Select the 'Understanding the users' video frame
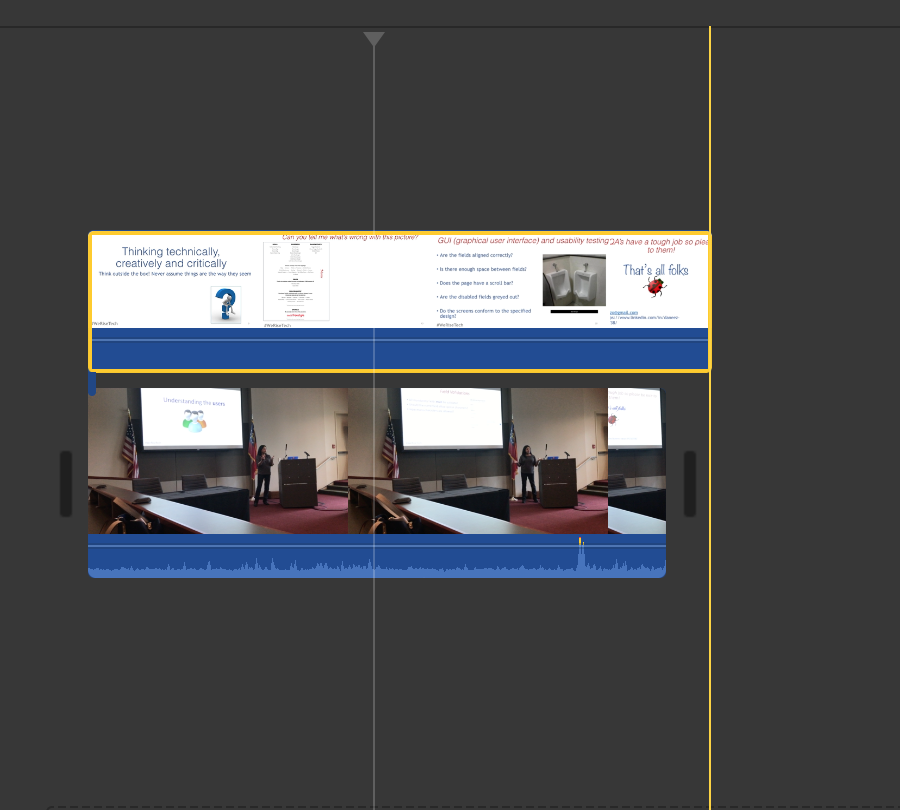 pos(218,461)
